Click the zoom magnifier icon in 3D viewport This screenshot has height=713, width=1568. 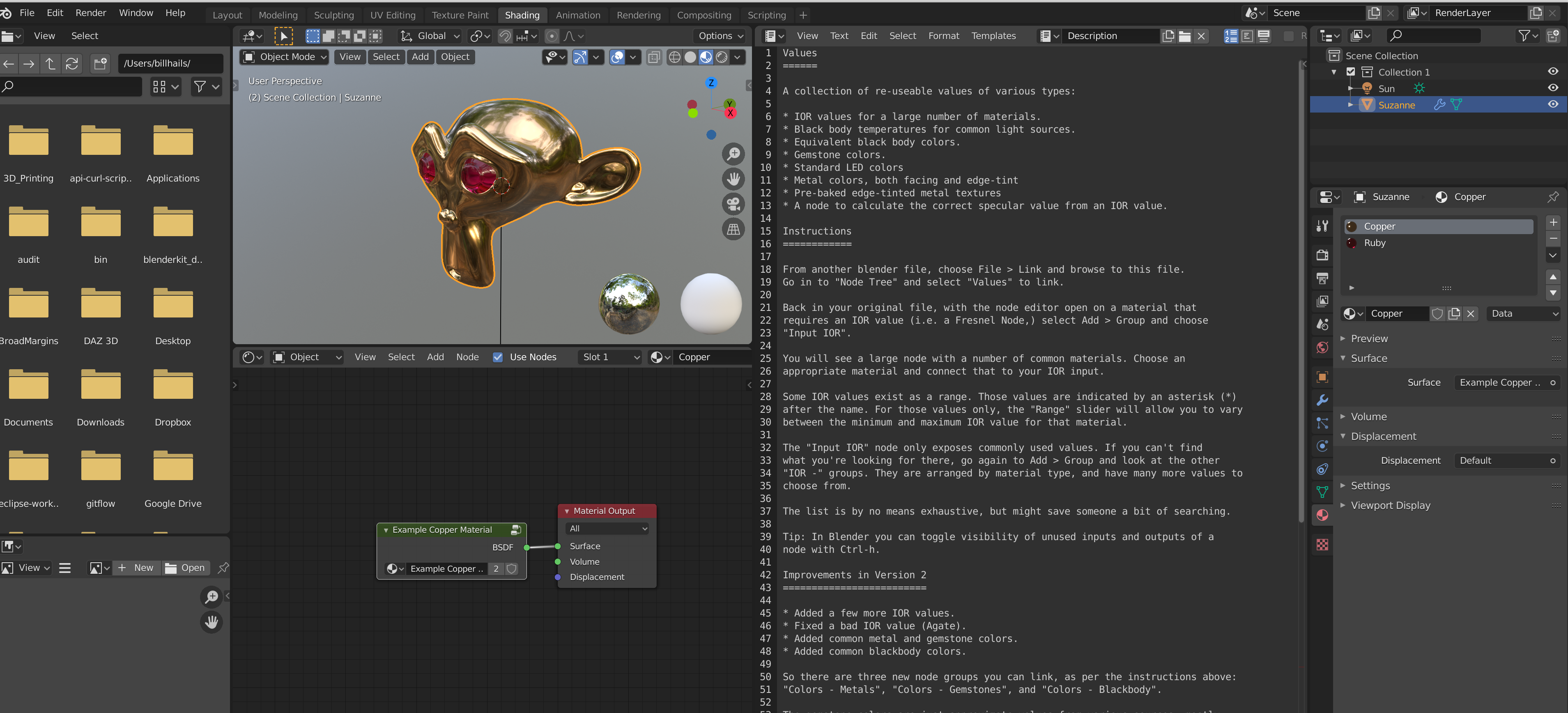click(x=733, y=154)
